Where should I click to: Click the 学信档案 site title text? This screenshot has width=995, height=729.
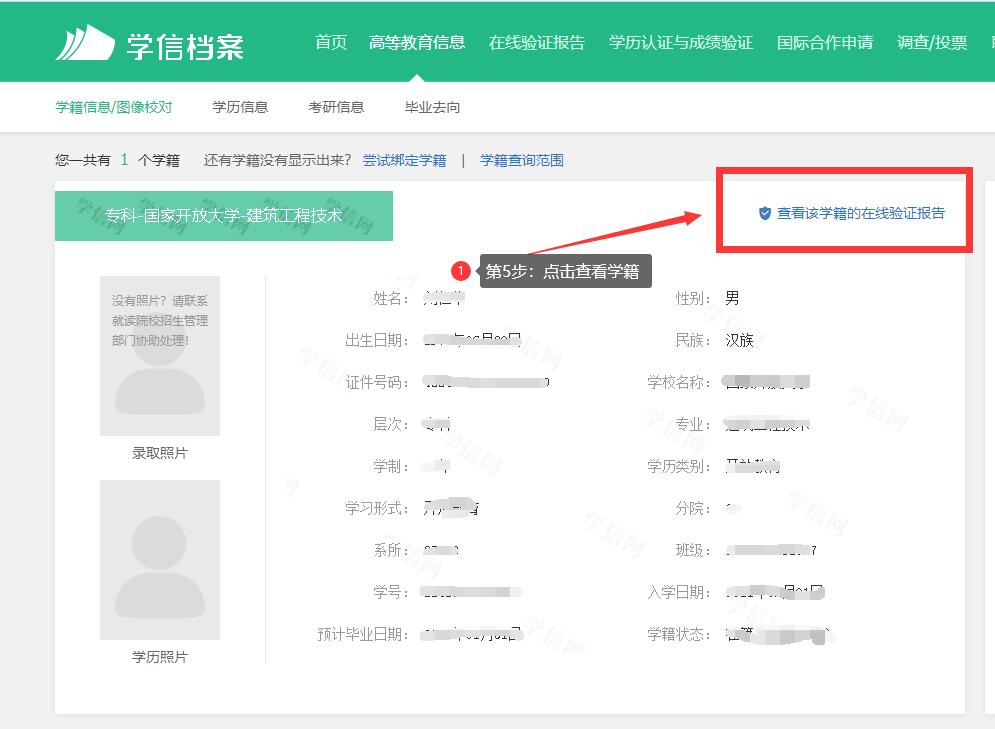tap(185, 46)
